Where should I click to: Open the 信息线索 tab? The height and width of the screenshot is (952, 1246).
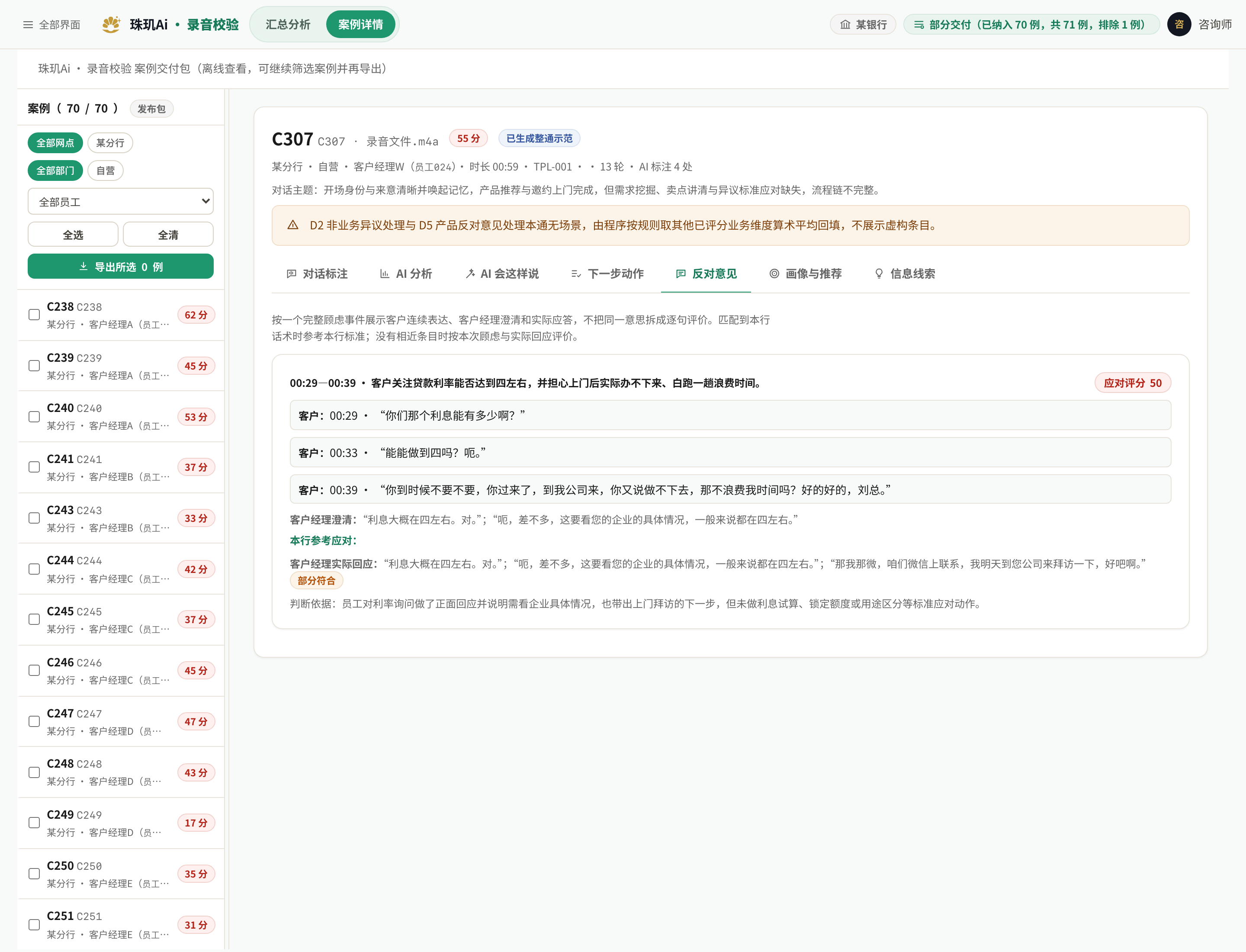pos(904,273)
